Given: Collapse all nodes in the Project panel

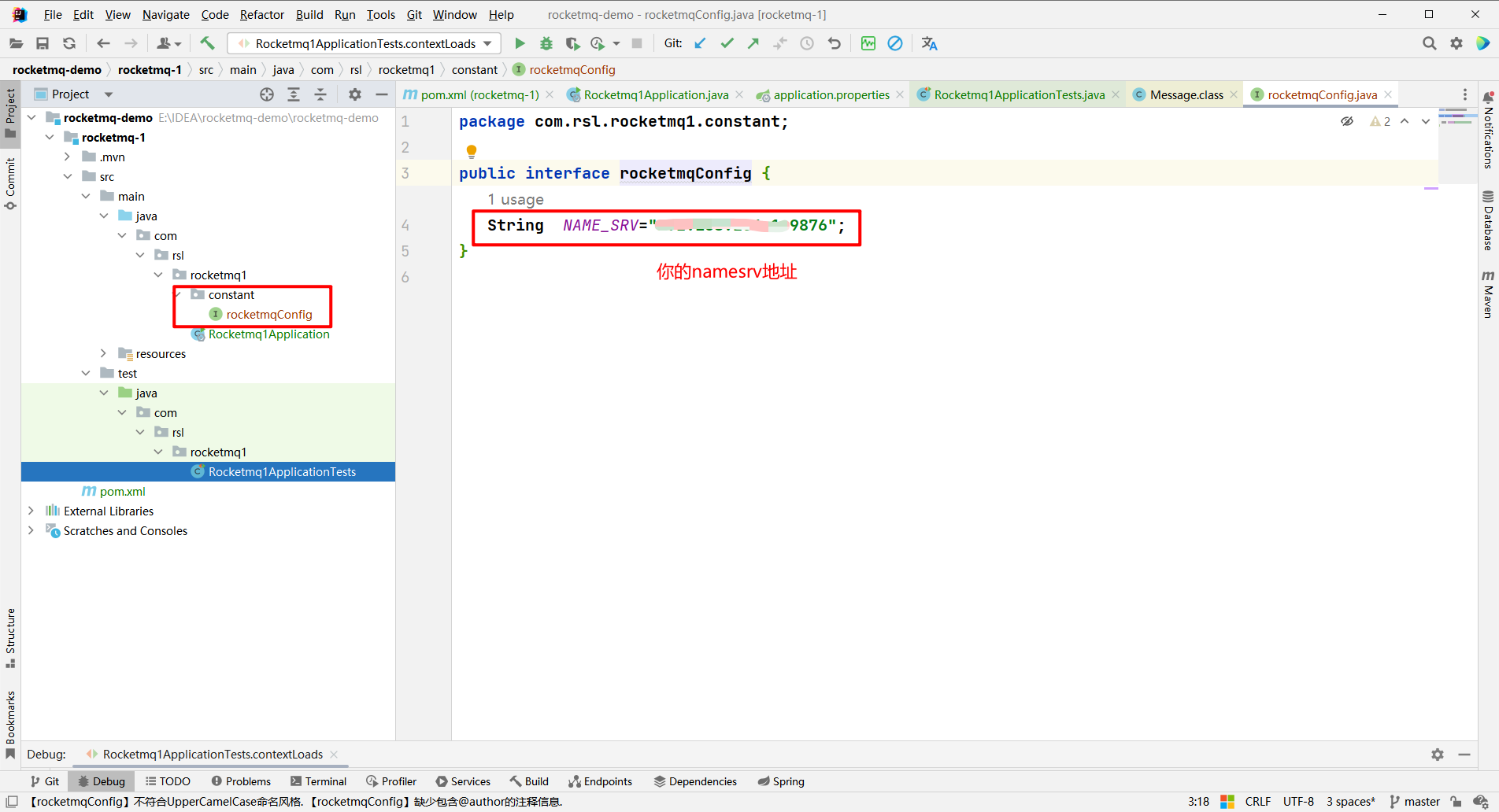Looking at the screenshot, I should coord(320,94).
